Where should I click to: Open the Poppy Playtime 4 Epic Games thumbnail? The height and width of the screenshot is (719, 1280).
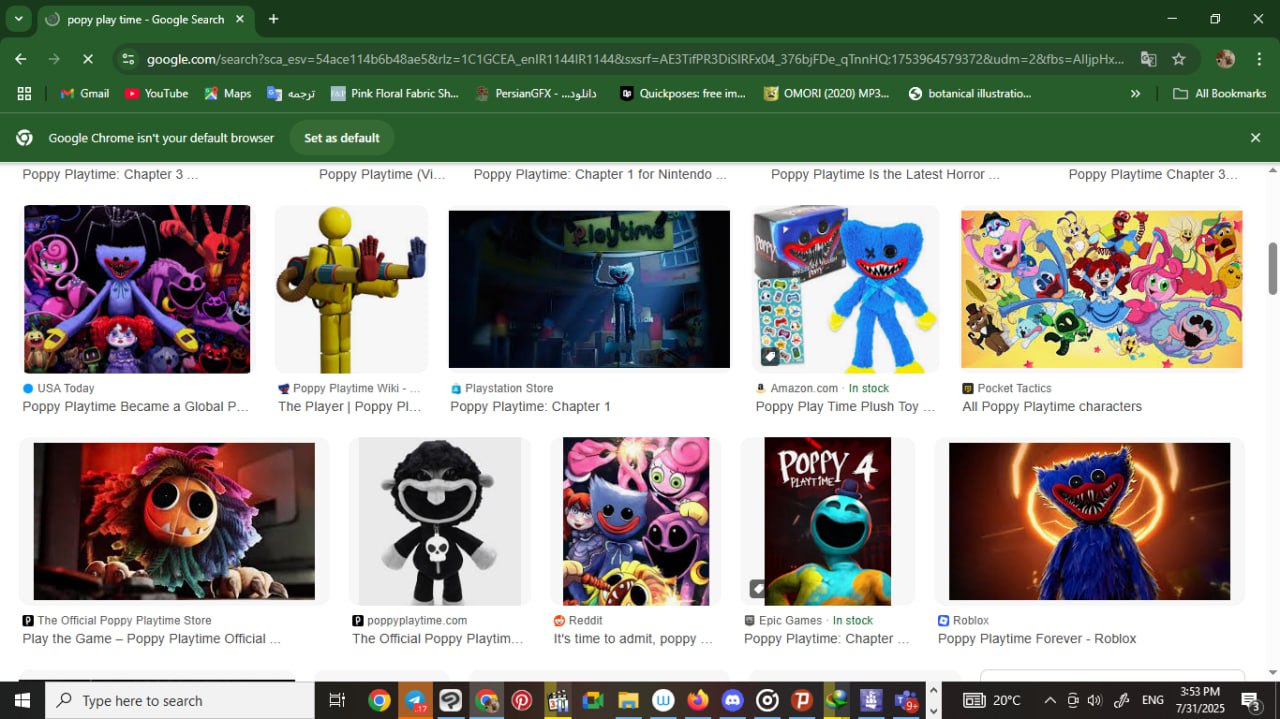coord(827,521)
